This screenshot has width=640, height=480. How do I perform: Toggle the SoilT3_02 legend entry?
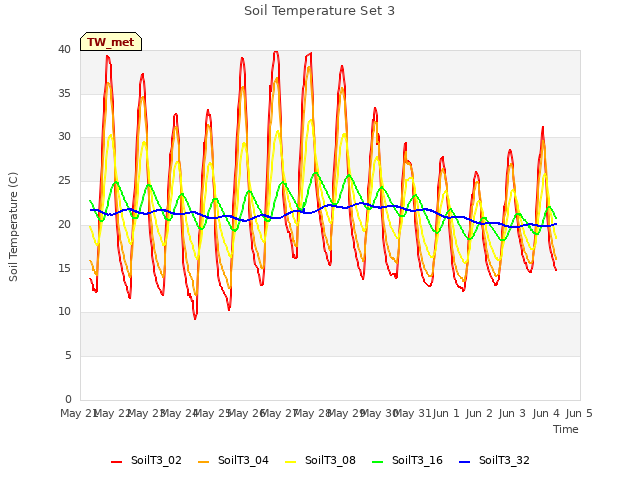point(146,461)
